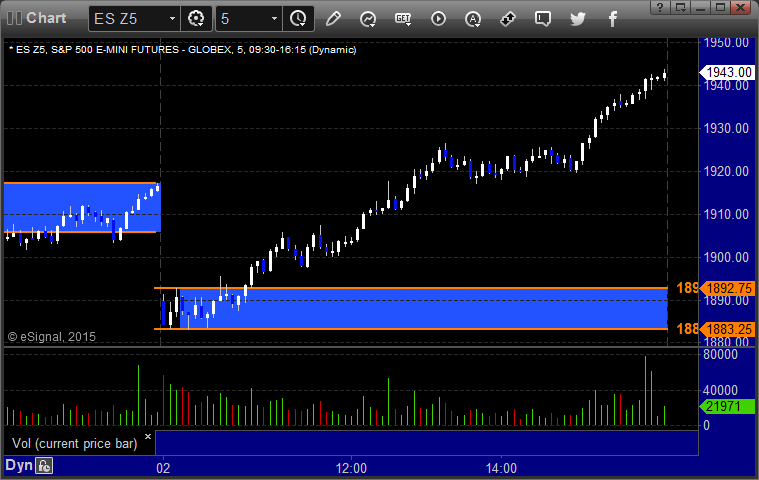
Task: Click the 1900.00 price axis label
Action: tap(726, 257)
